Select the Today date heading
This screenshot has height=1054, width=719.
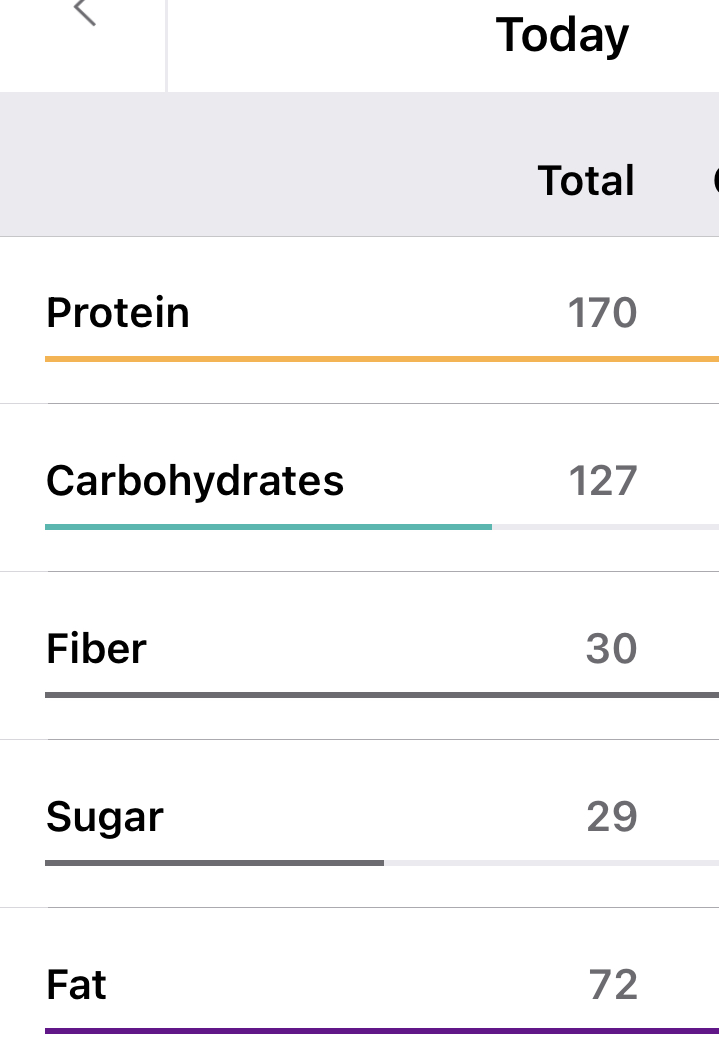click(562, 37)
